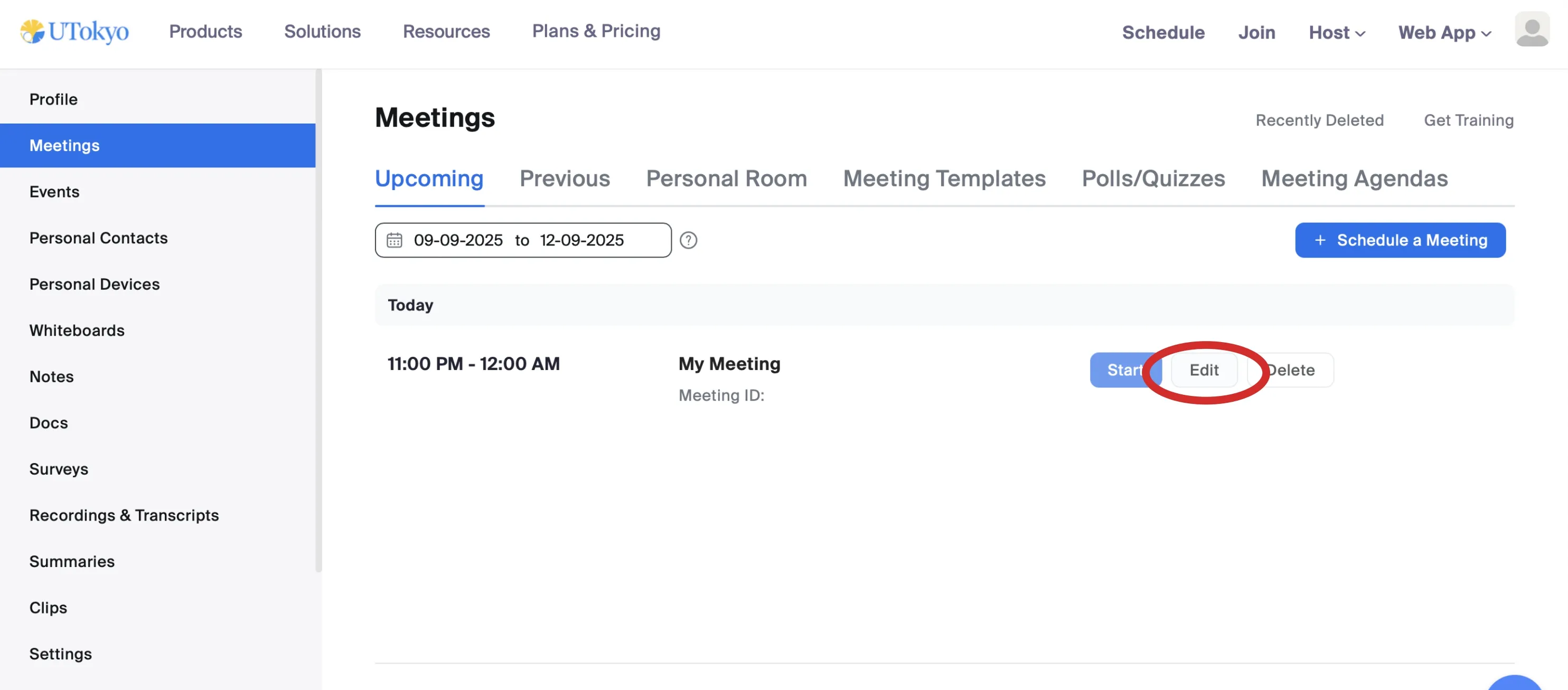1568x690 pixels.
Task: Expand the Web App dropdown
Action: 1444,32
